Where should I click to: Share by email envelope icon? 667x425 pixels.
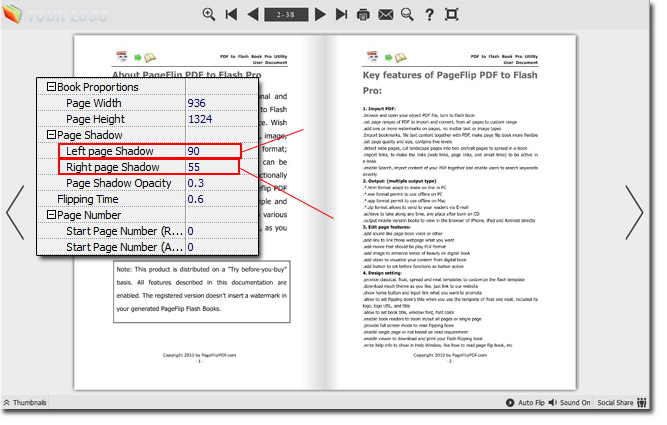click(385, 15)
